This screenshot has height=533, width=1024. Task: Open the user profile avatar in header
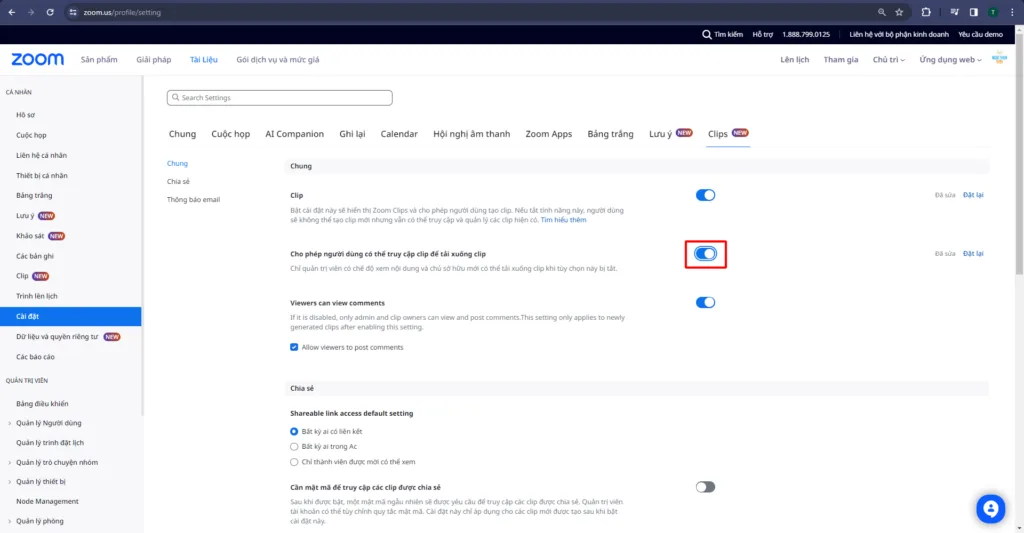click(998, 59)
